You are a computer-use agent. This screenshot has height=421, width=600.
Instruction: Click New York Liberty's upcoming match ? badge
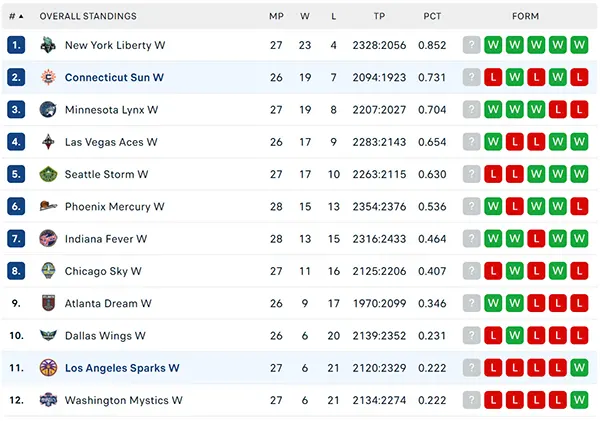(x=471, y=45)
